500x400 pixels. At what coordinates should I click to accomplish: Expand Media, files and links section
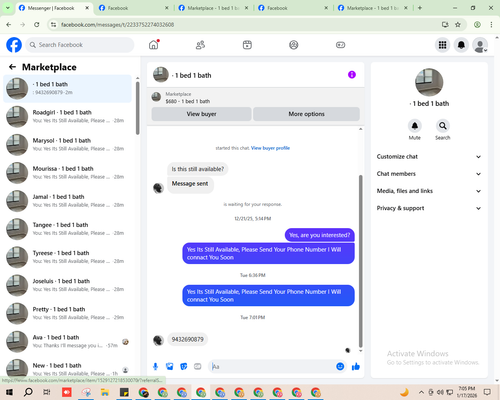click(x=429, y=191)
